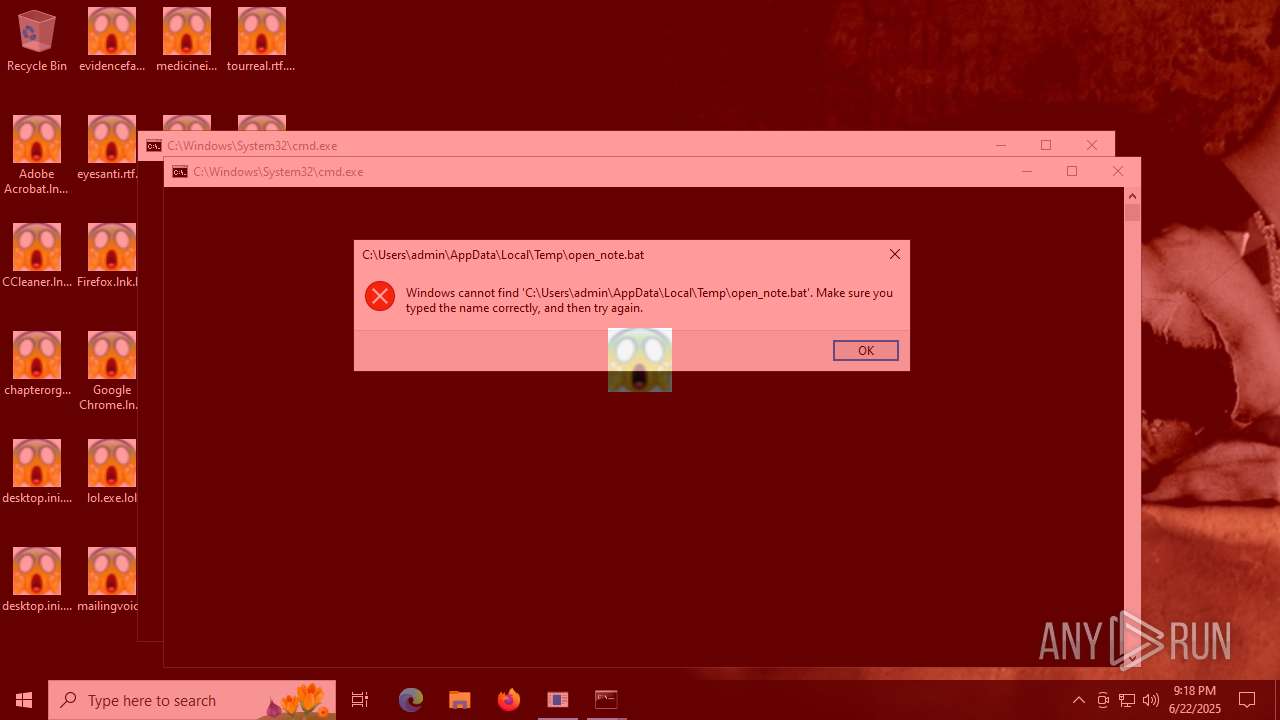The width and height of the screenshot is (1280, 720).
Task: Switch to the purple taskbar app
Action: (558, 700)
